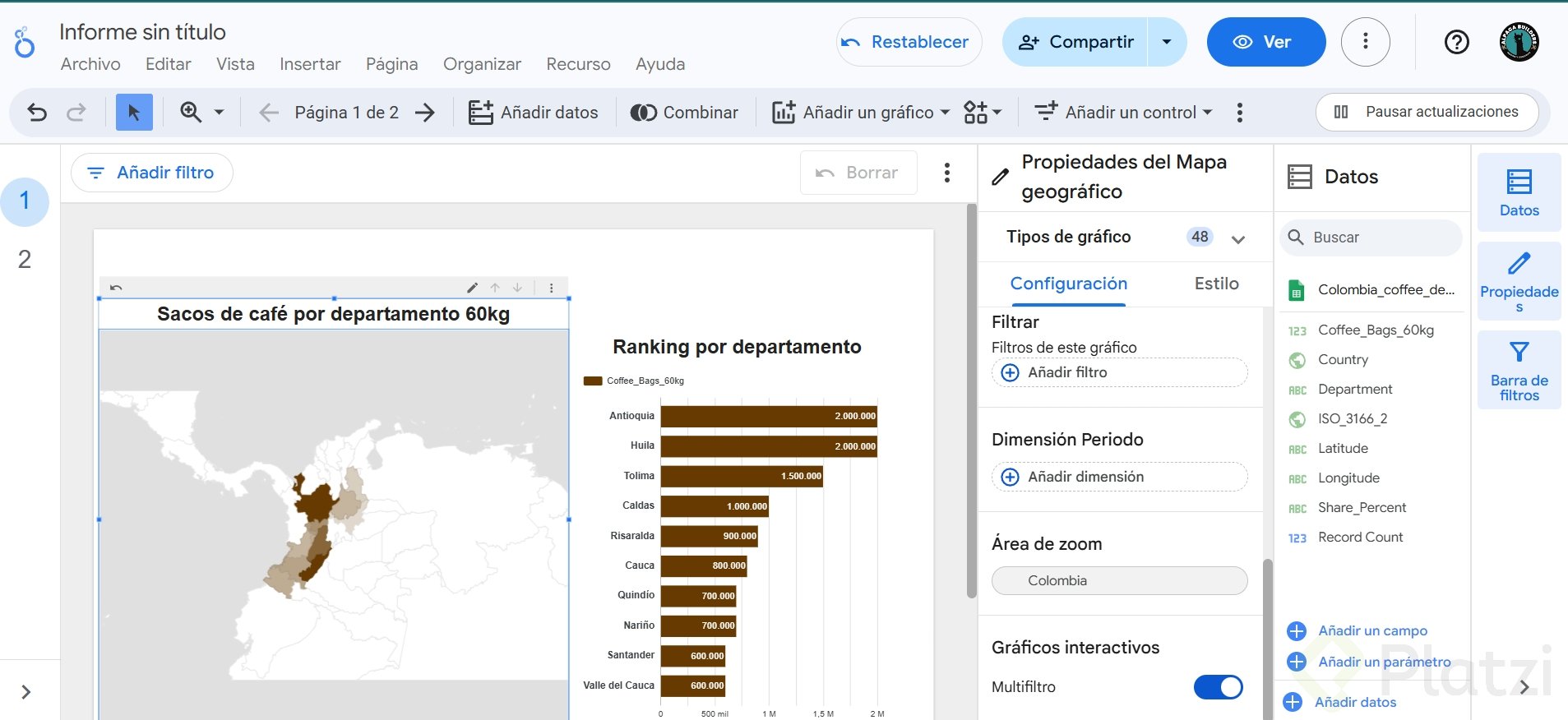Click the ISO_3166_2 field globe icon
Image resolution: width=1568 pixels, height=720 pixels.
click(1297, 419)
